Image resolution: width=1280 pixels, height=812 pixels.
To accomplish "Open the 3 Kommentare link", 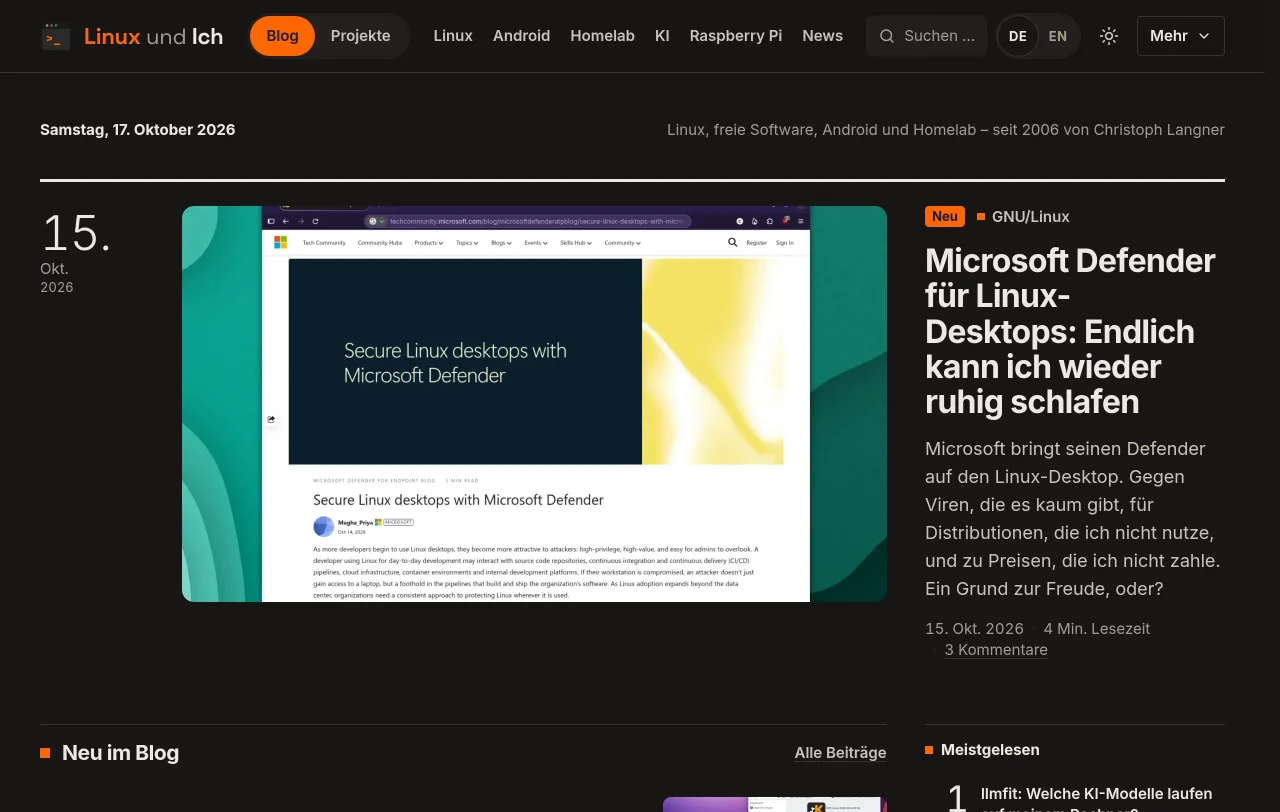I will [x=996, y=650].
